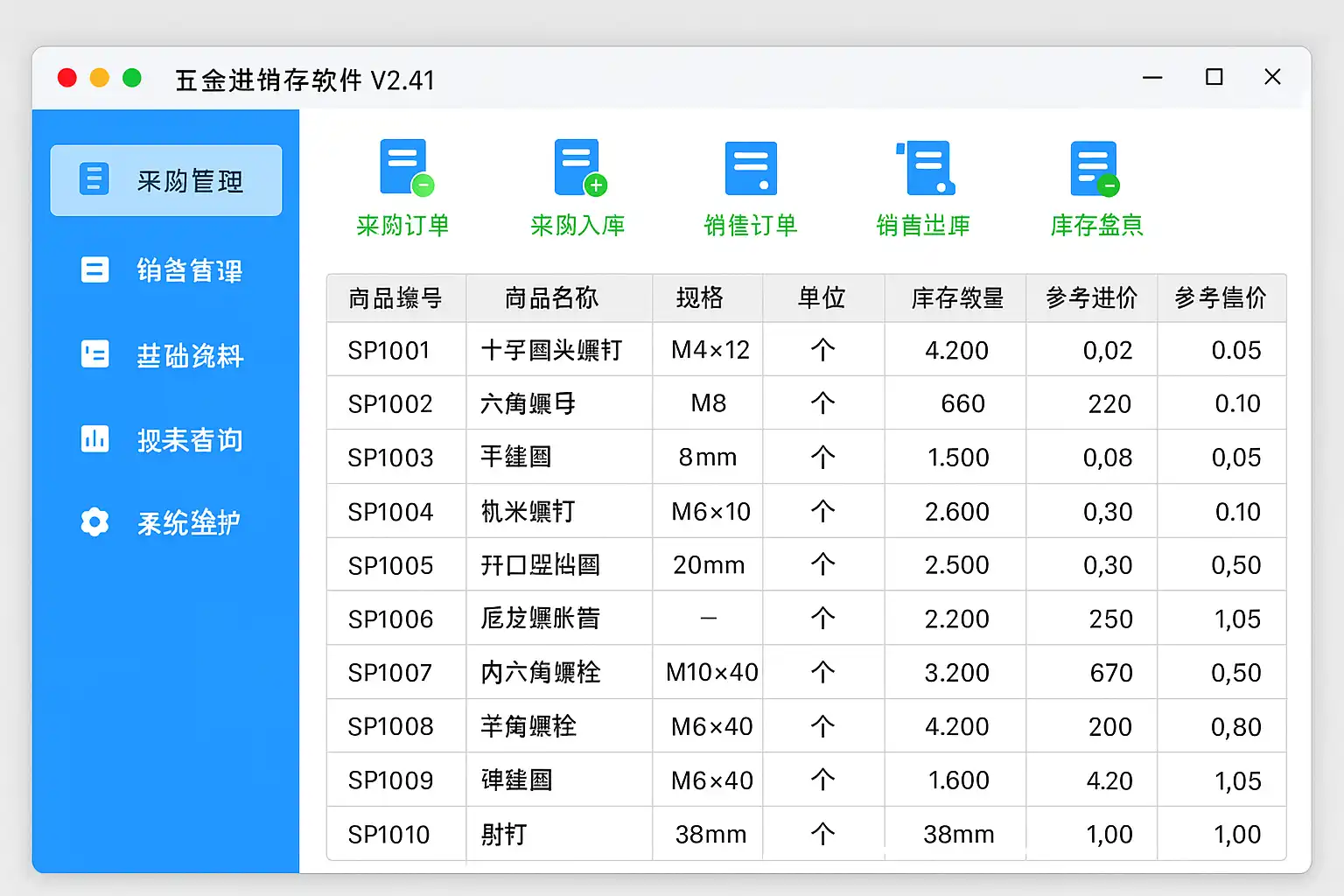This screenshot has width=1344, height=896.
Task: Click the bar chart icon for report query
Action: [94, 438]
